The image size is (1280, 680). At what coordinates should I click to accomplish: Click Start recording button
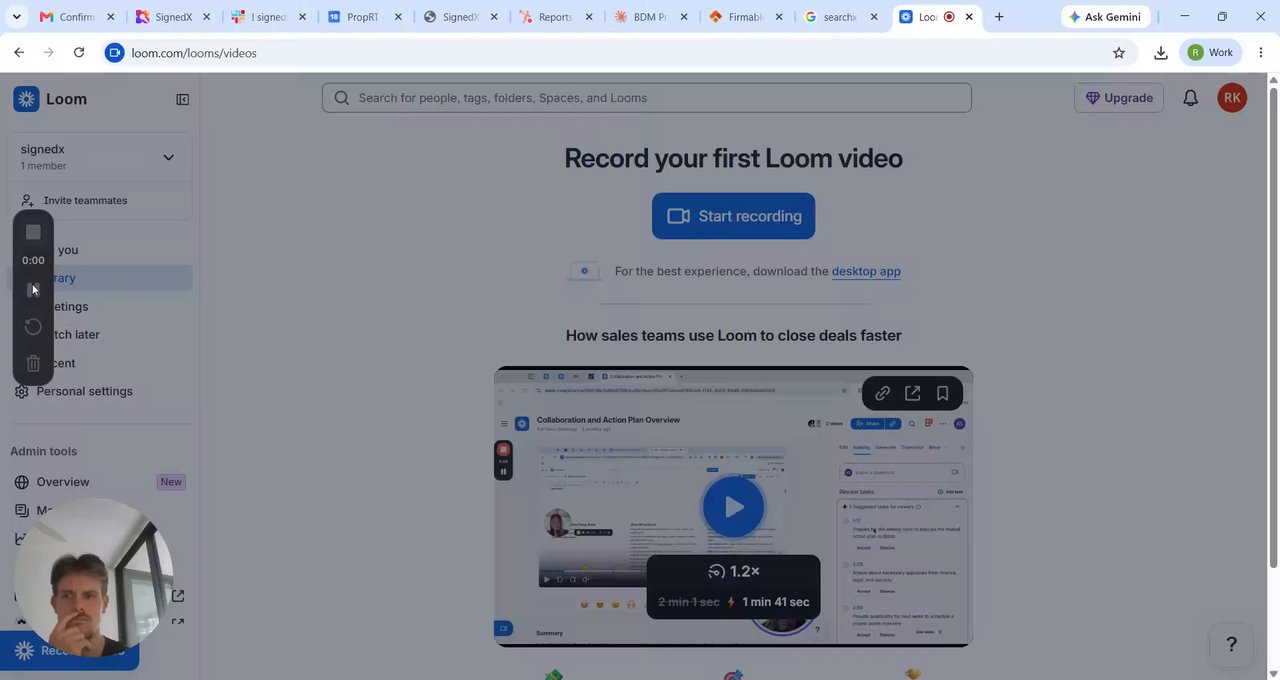click(733, 216)
